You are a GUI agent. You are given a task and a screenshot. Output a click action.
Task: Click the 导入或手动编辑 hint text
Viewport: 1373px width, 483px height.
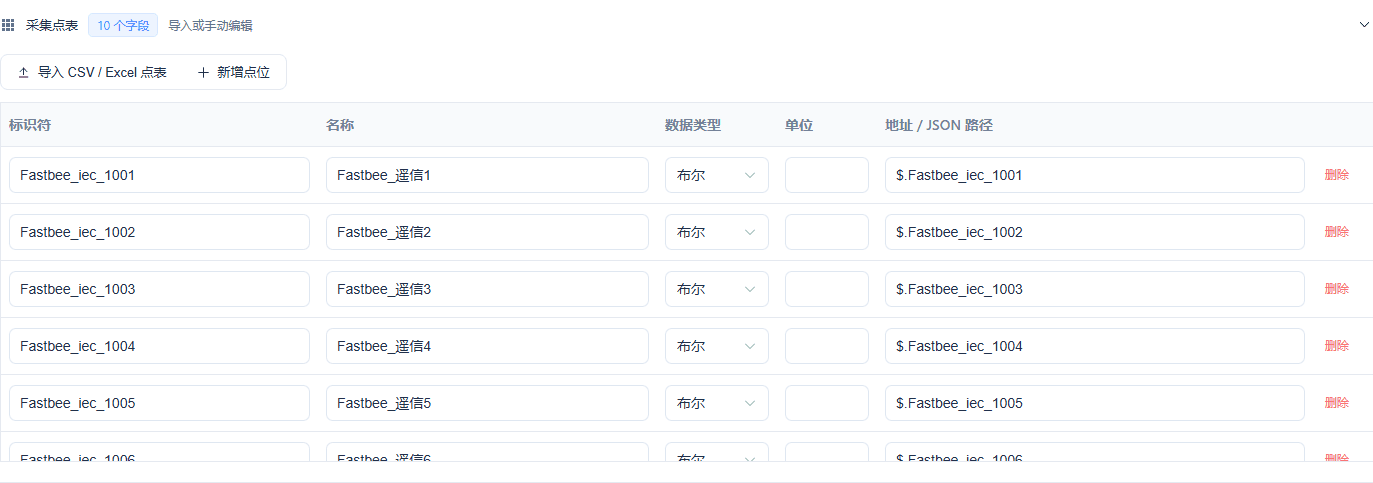coord(210,25)
